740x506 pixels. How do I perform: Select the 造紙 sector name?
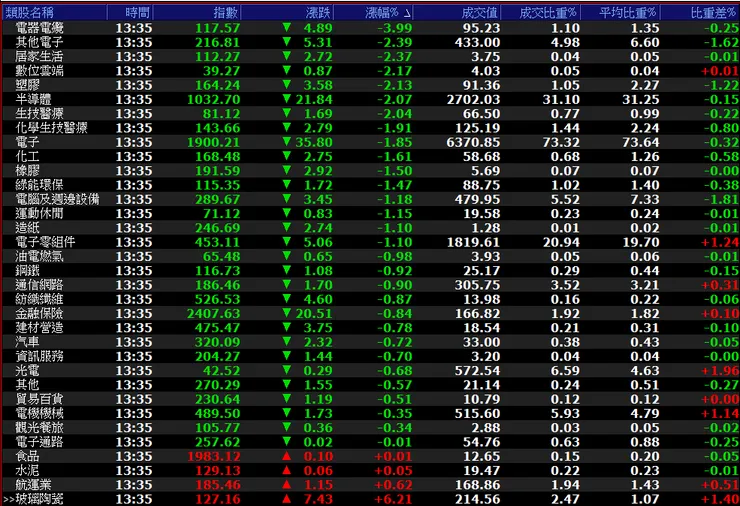(27, 228)
